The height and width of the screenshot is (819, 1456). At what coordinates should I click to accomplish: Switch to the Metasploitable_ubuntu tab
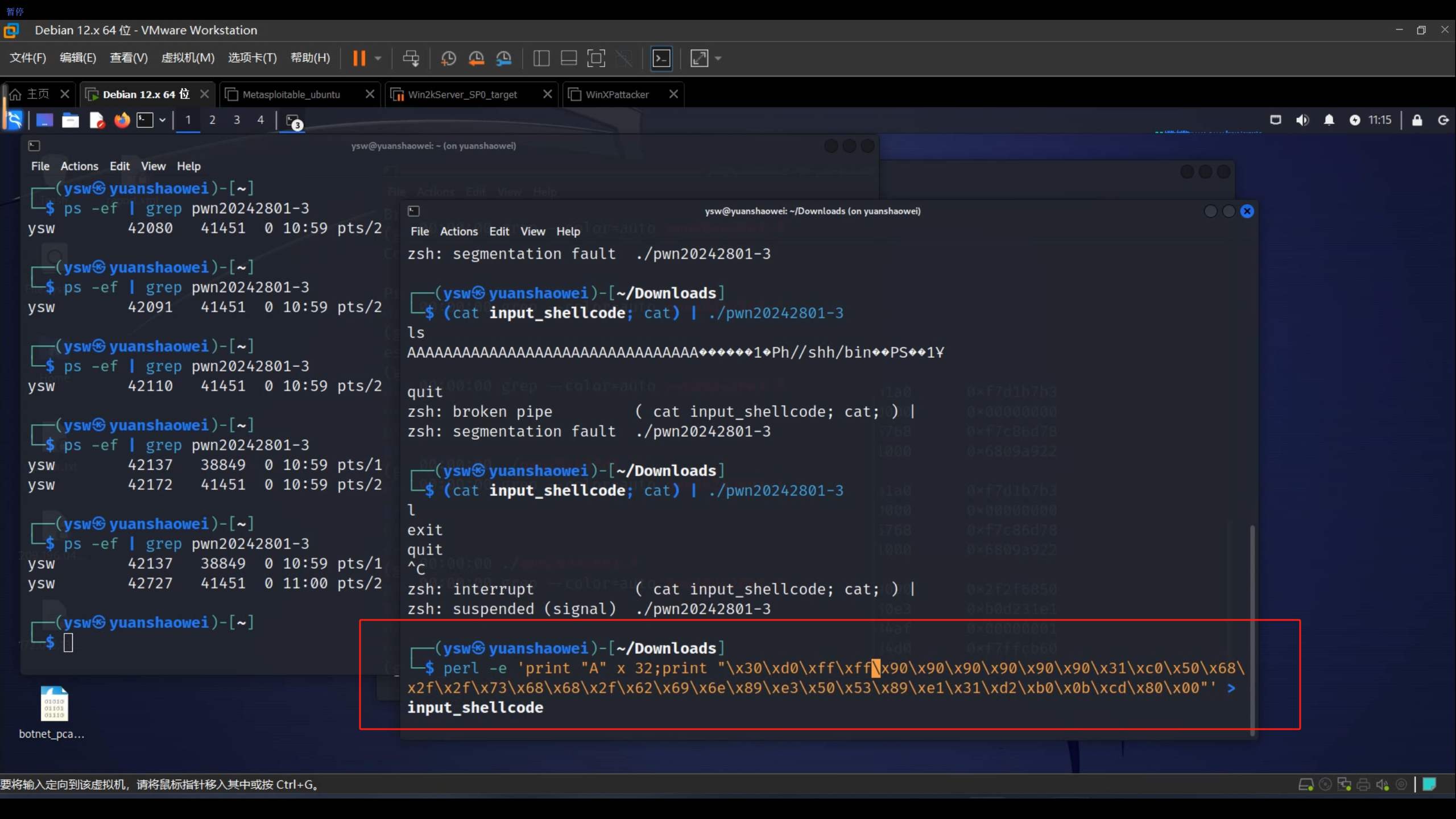[291, 94]
